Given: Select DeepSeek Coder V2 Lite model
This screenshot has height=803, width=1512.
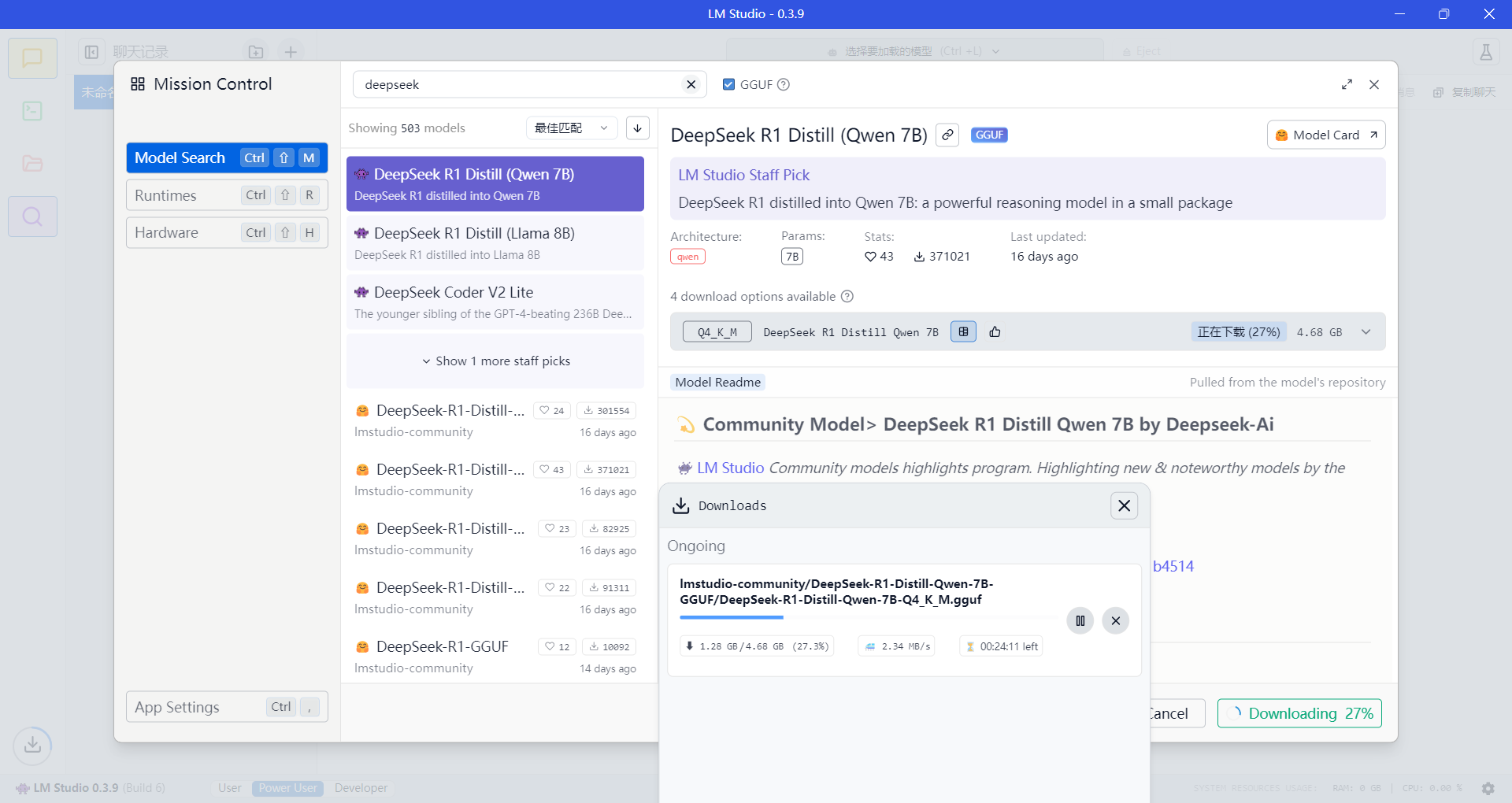Looking at the screenshot, I should (495, 302).
